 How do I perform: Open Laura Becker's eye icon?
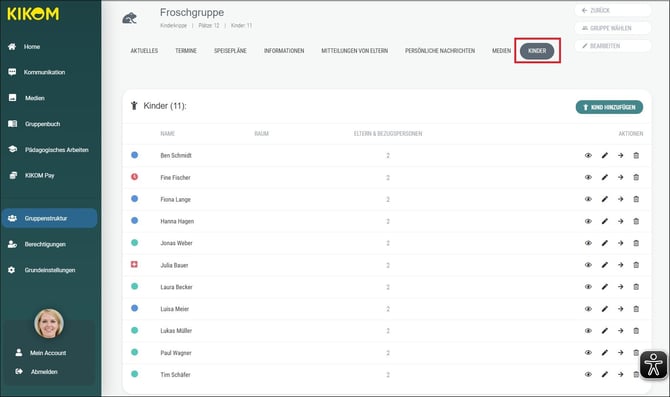click(x=588, y=287)
